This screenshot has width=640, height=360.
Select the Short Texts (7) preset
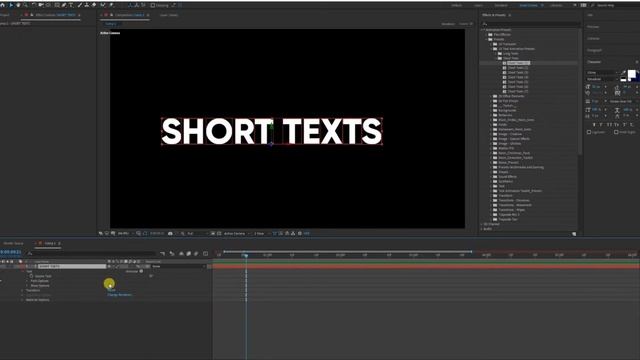coord(518,91)
